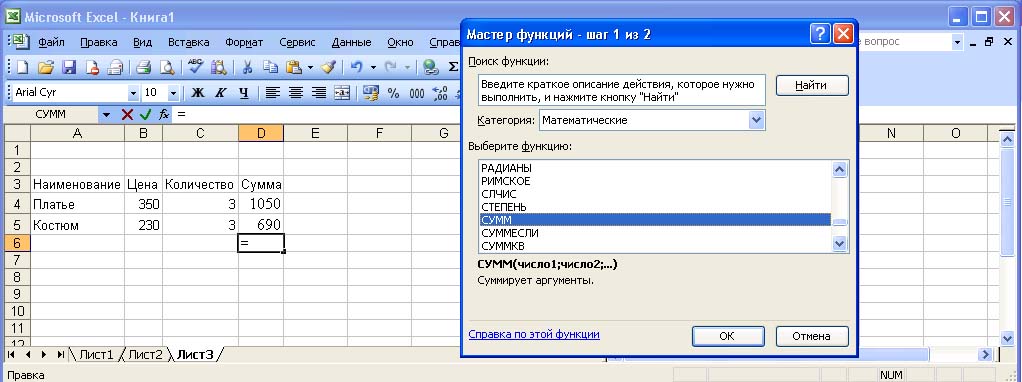Image resolution: width=1022 pixels, height=382 pixels.
Task: Open the Формат menu
Action: (x=244, y=42)
